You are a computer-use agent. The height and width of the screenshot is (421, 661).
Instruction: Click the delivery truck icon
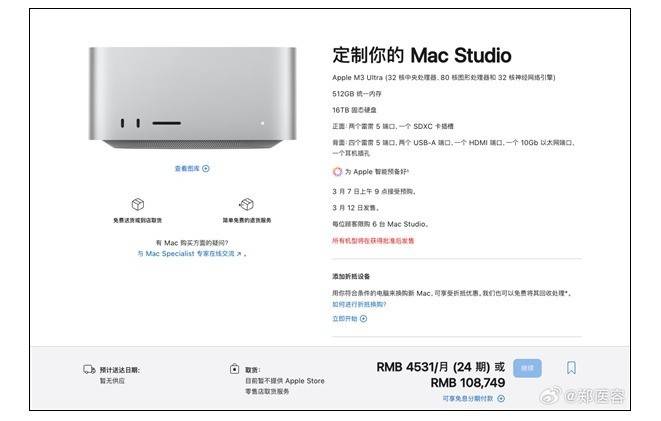click(x=89, y=370)
